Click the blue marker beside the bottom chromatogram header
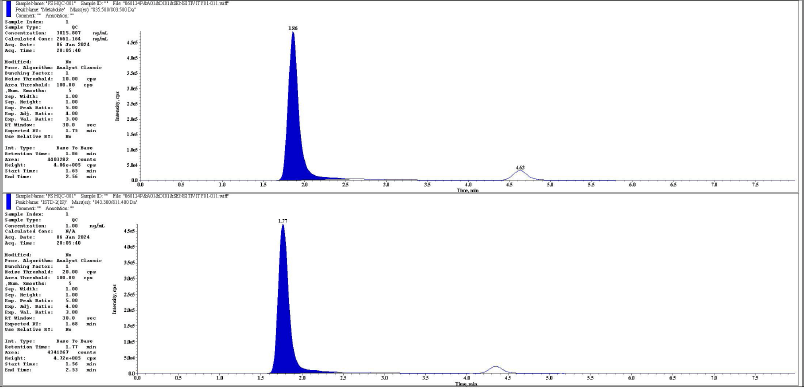804x389 pixels. pyautogui.click(x=8, y=202)
